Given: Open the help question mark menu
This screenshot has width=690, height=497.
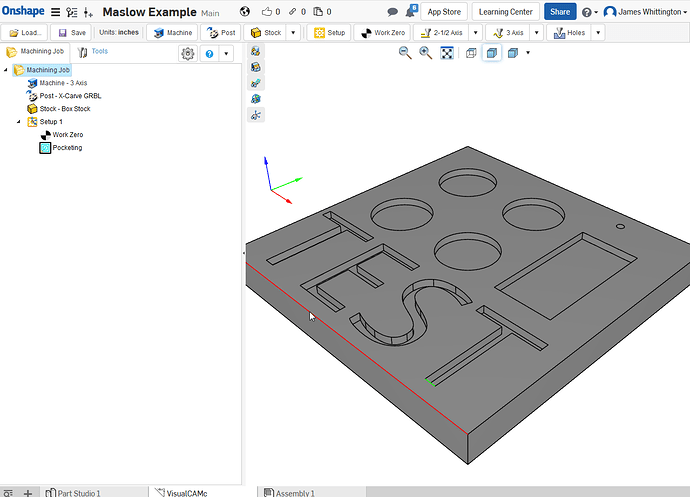Looking at the screenshot, I should pos(590,12).
